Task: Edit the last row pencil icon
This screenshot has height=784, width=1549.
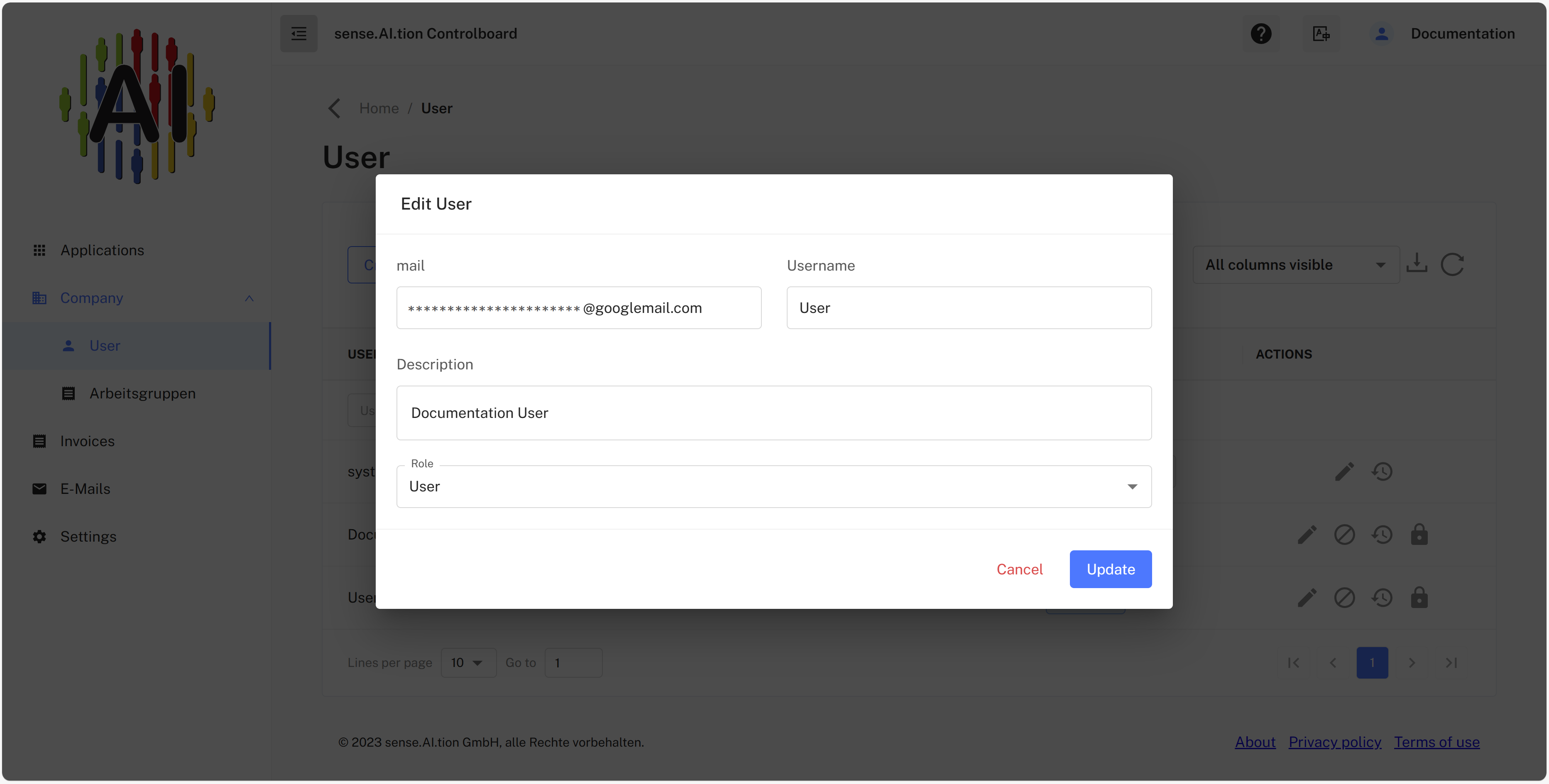Action: (1307, 598)
